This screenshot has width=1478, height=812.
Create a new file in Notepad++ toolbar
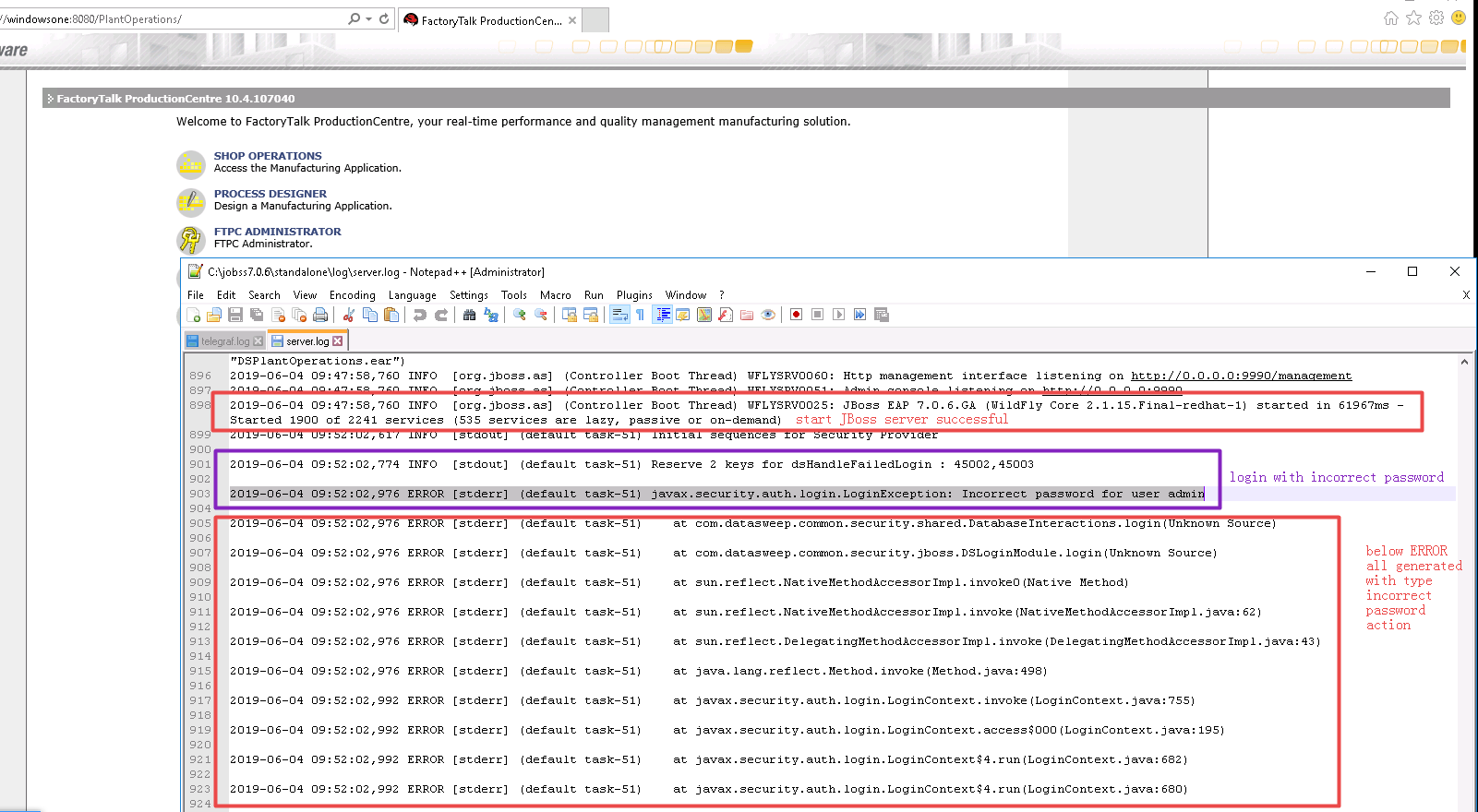[193, 315]
